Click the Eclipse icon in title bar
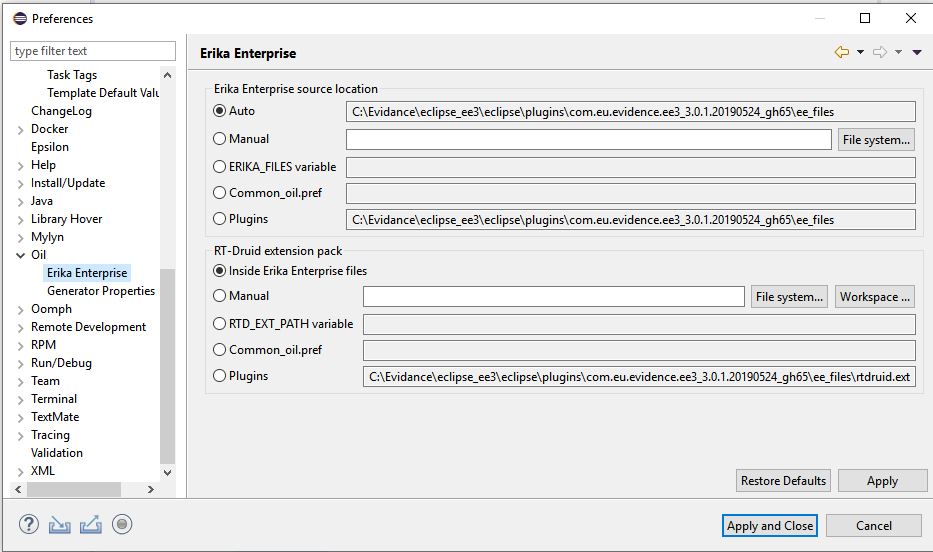Screen dimensions: 933x552 [20, 18]
